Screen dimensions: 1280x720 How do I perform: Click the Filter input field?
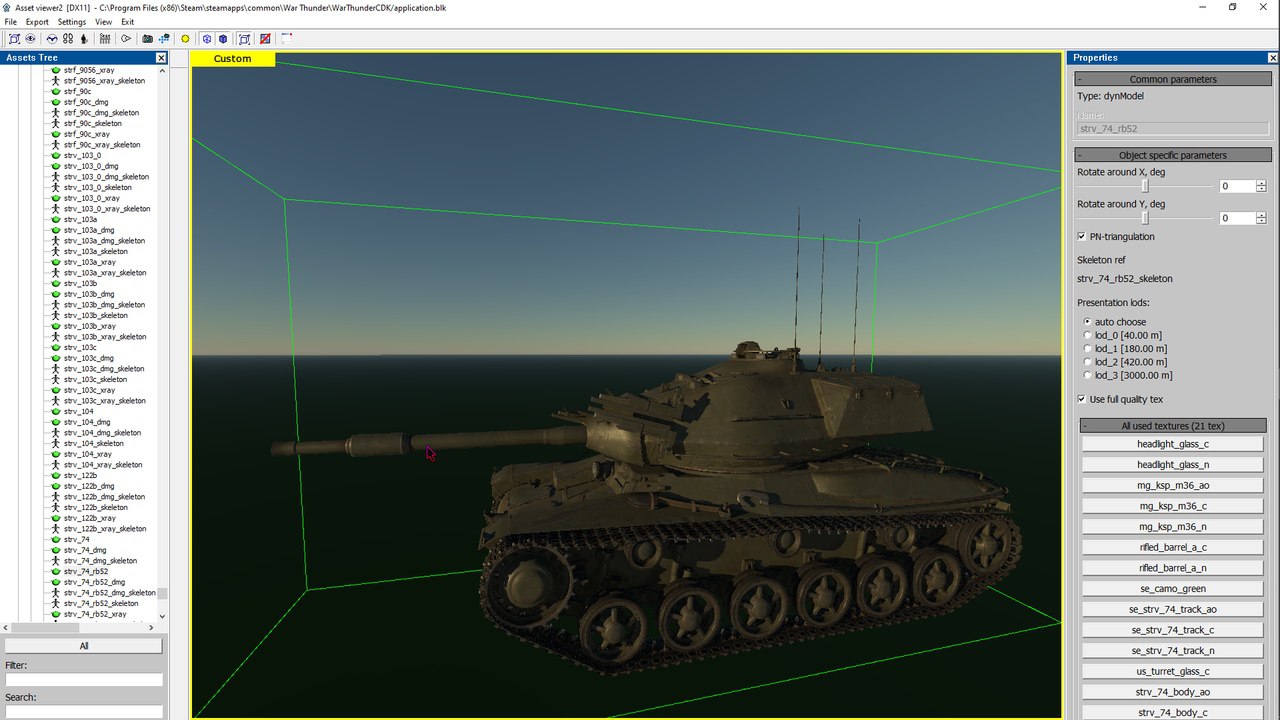coord(84,679)
